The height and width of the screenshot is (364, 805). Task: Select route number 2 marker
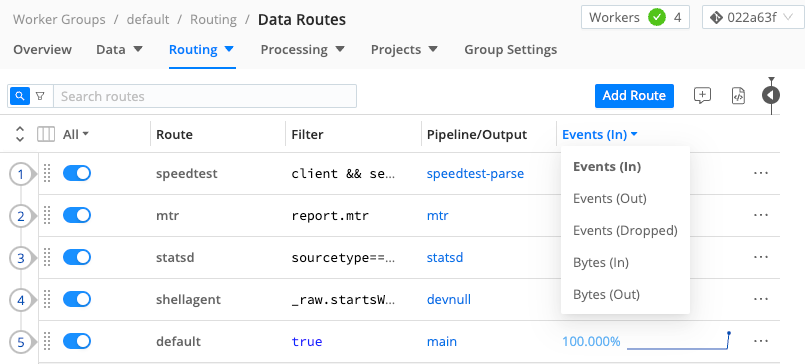(21, 216)
